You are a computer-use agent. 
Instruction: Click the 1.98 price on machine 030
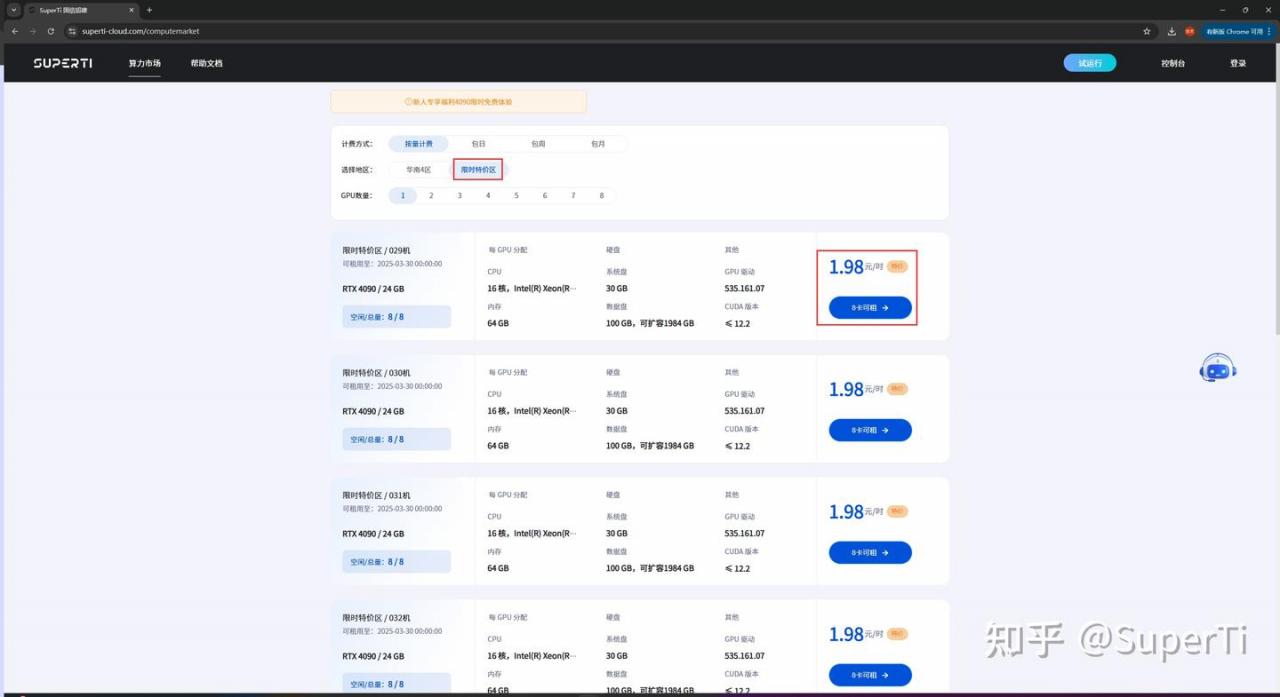[x=846, y=389]
